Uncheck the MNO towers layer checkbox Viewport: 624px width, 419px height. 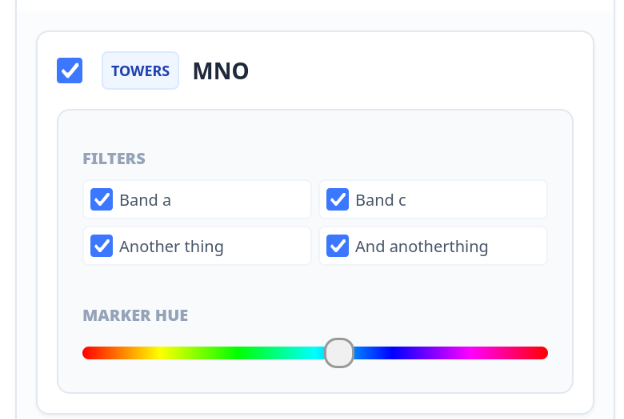click(x=70, y=71)
